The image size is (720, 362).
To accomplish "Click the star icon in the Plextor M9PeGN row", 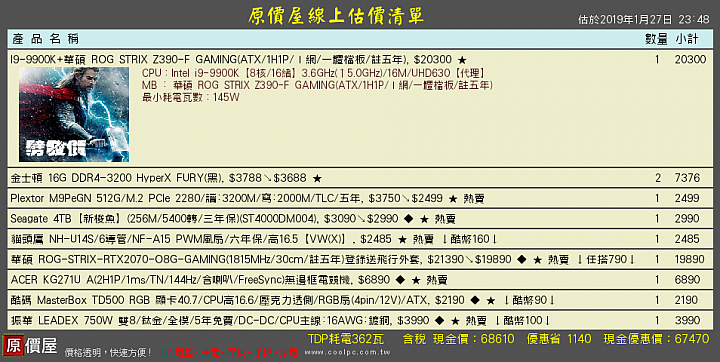I will coord(453,198).
